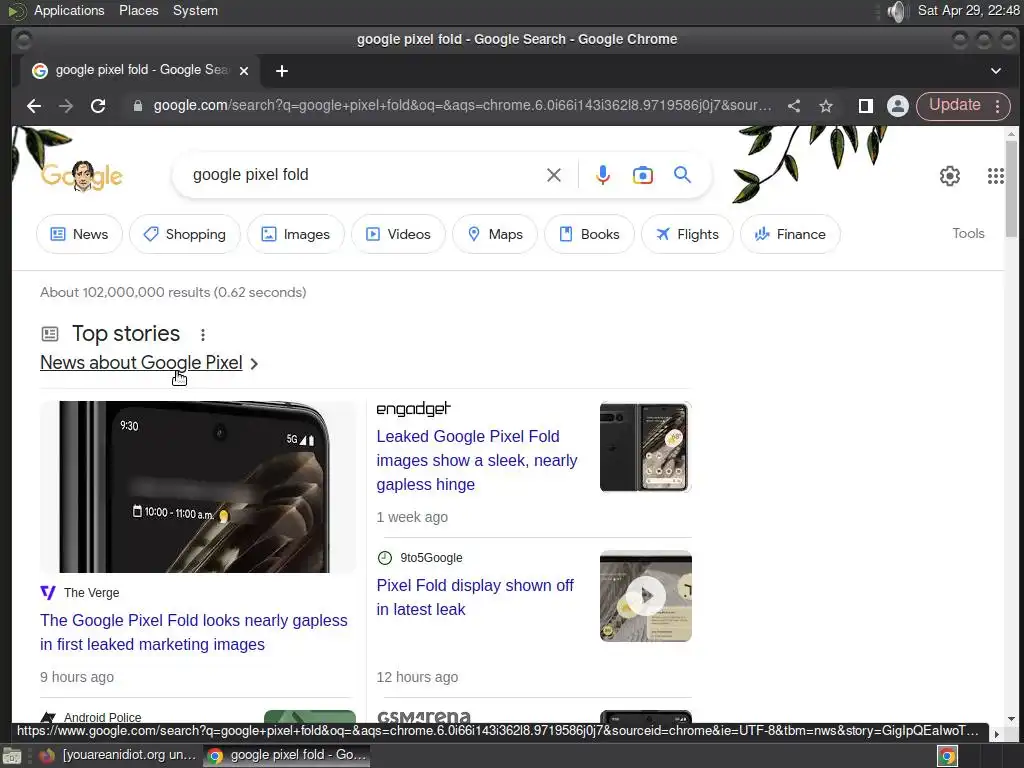Filter results by Shopping
This screenshot has width=1024, height=768.
point(185,234)
